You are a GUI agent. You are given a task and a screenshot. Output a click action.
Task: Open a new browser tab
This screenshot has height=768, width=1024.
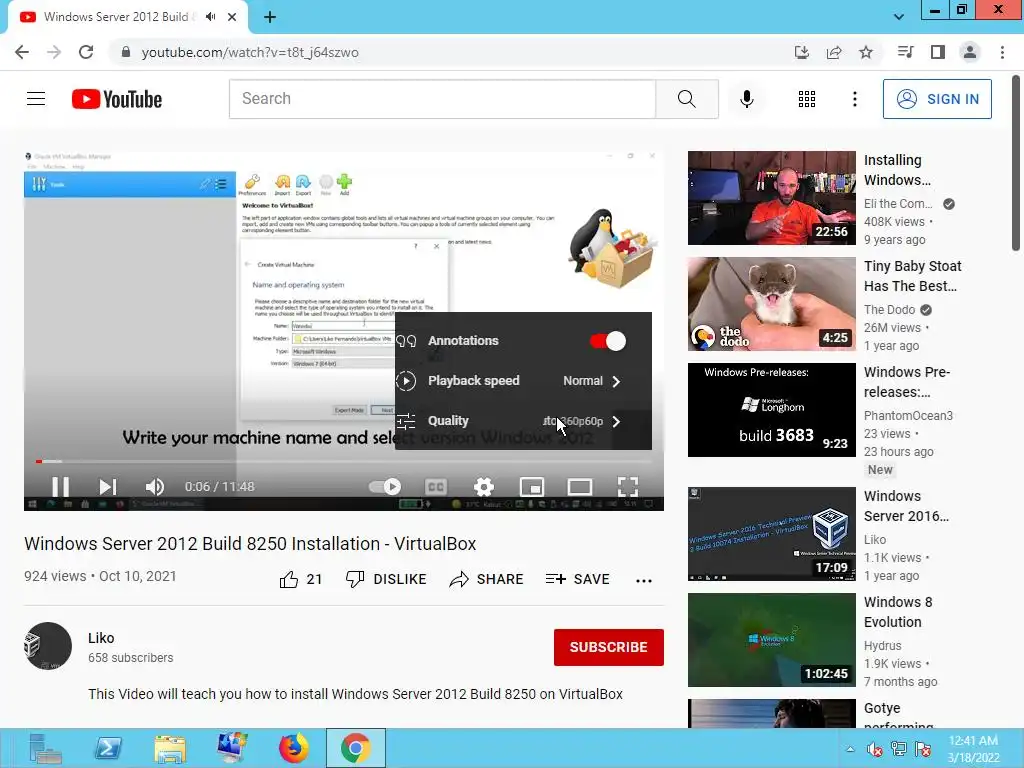(x=270, y=17)
